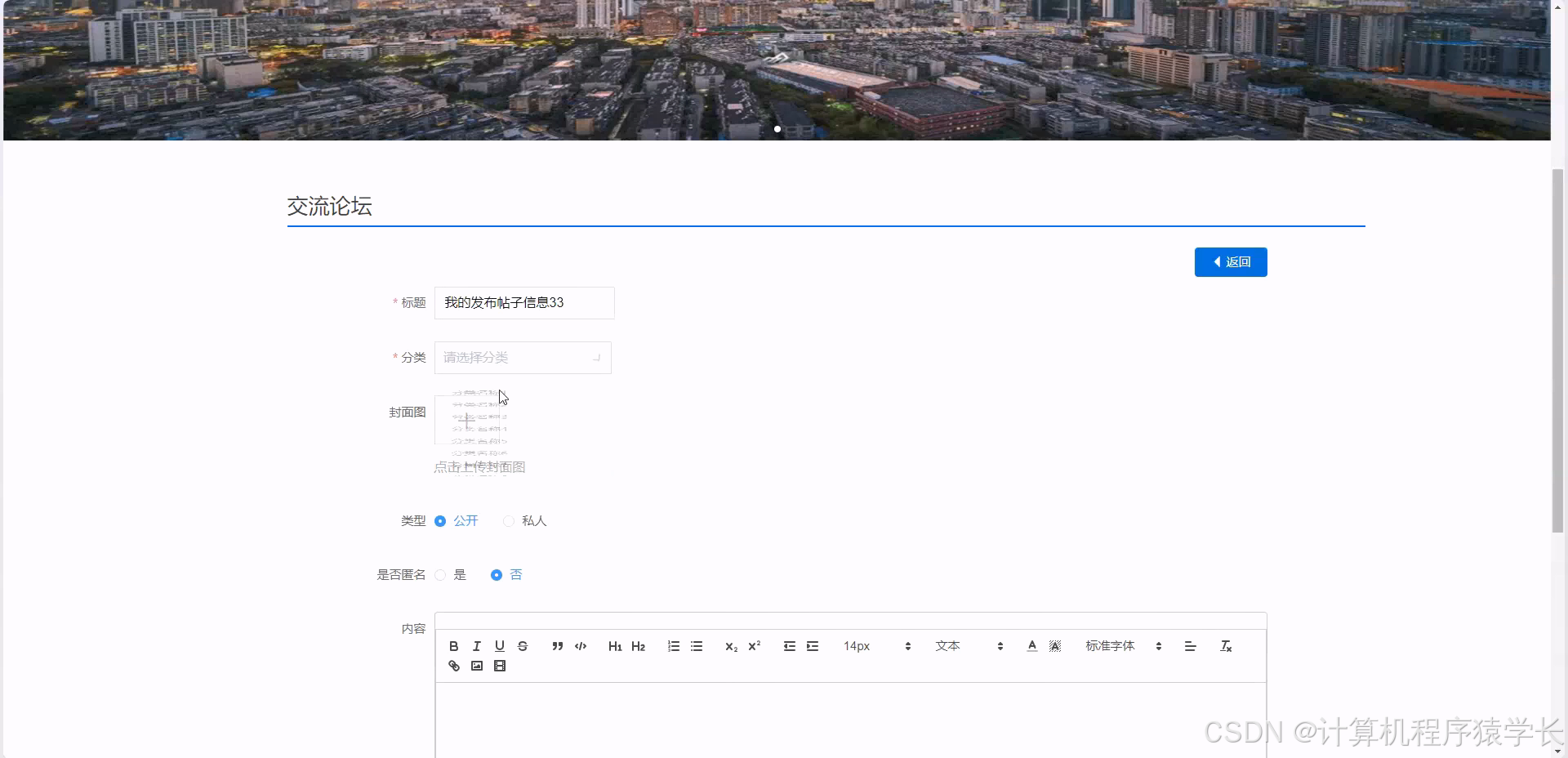Apply underline to the content text
1568x758 pixels.
[500, 646]
